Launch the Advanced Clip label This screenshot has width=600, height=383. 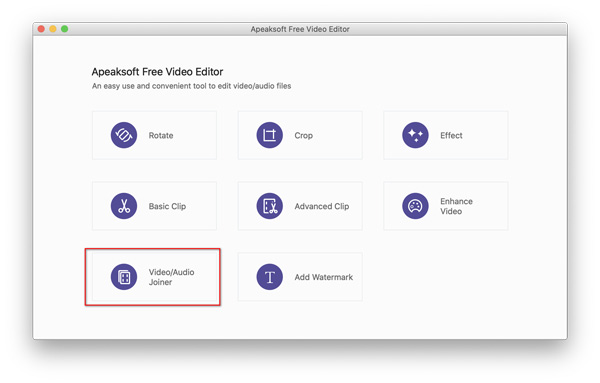(322, 206)
